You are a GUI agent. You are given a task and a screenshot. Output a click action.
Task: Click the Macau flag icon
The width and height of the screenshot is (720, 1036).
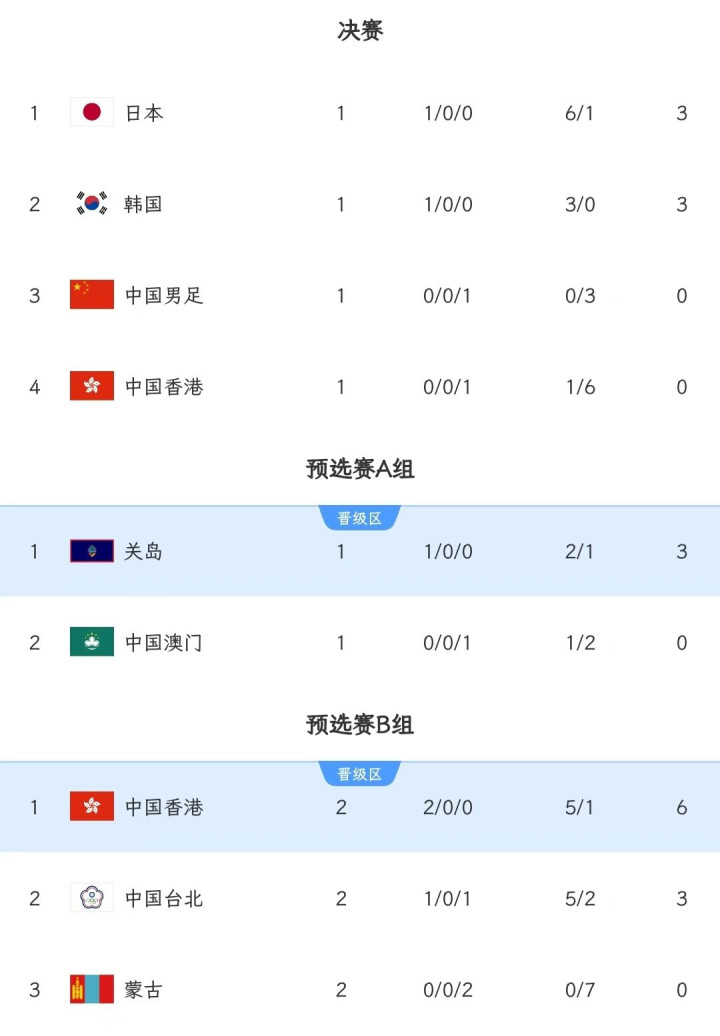pyautogui.click(x=92, y=642)
